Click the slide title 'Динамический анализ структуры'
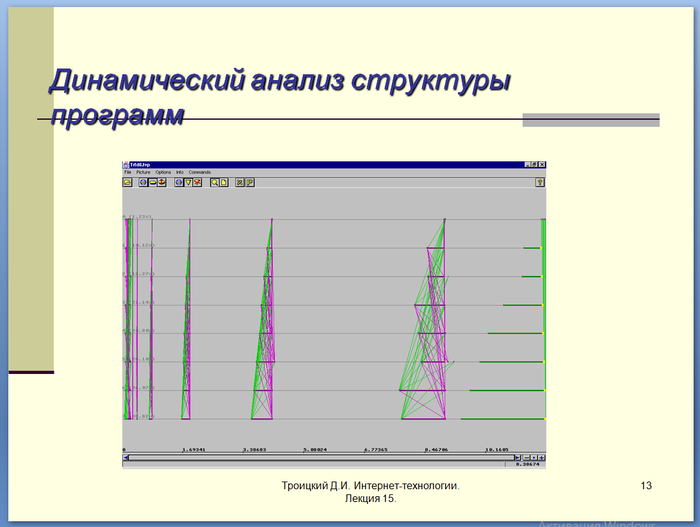Screen dimensions: 700x527 pyautogui.click(x=280, y=81)
